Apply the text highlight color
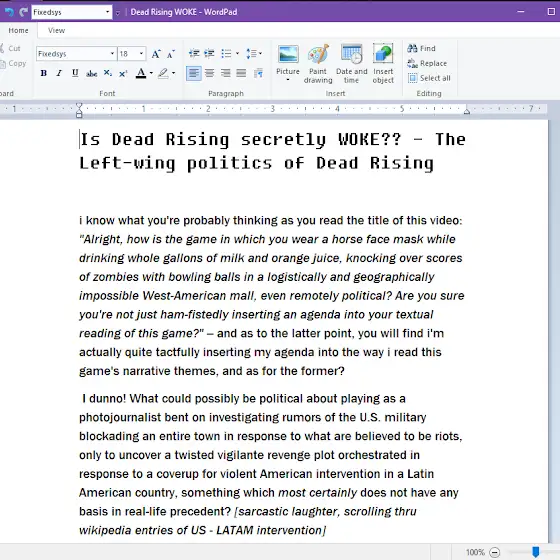 pyautogui.click(x=163, y=73)
